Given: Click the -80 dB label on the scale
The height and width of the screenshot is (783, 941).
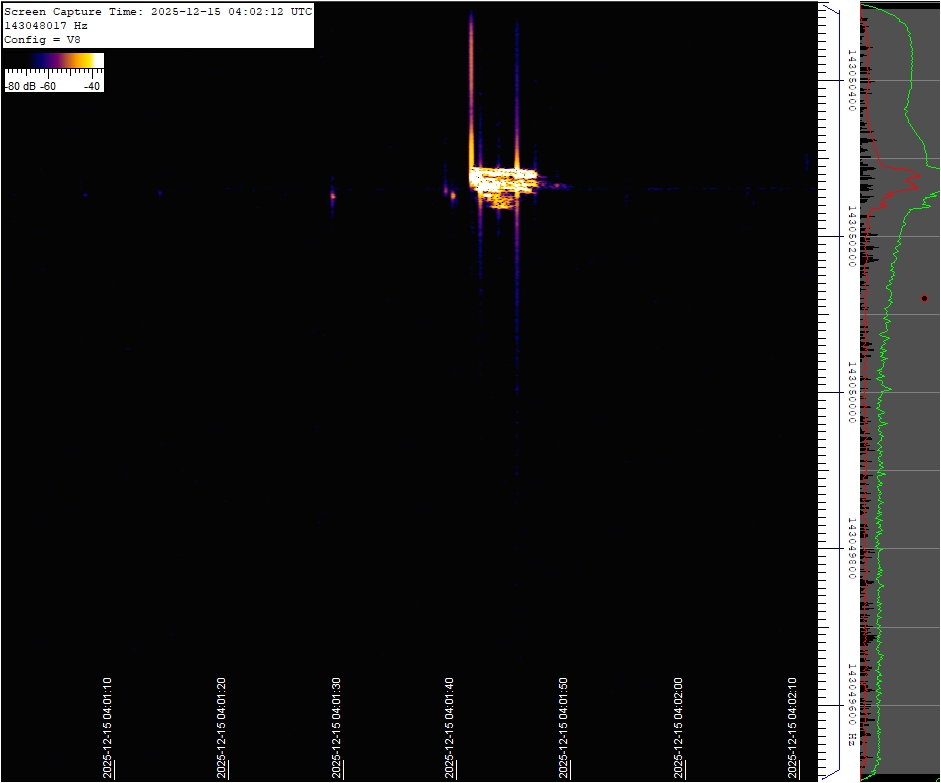Looking at the screenshot, I should click(x=20, y=86).
